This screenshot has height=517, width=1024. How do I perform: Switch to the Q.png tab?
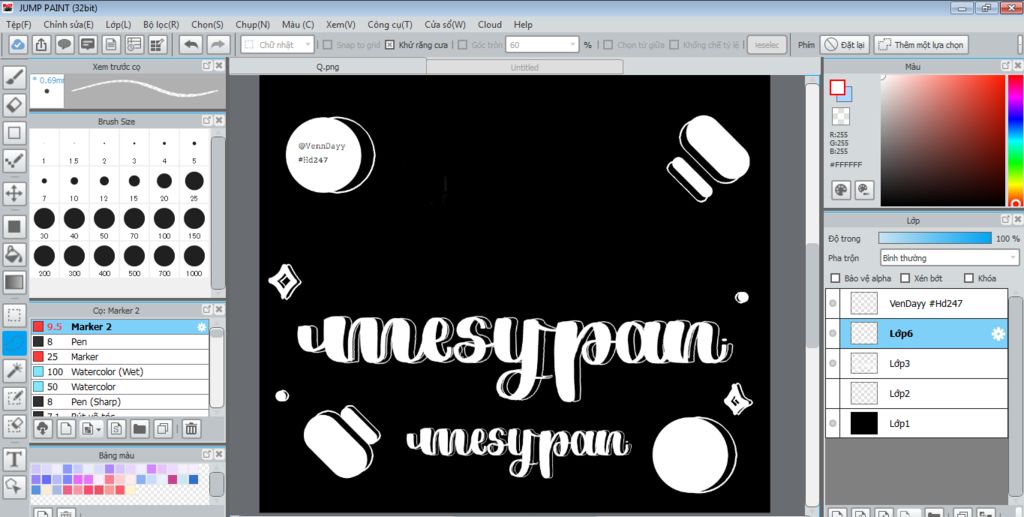coord(328,67)
